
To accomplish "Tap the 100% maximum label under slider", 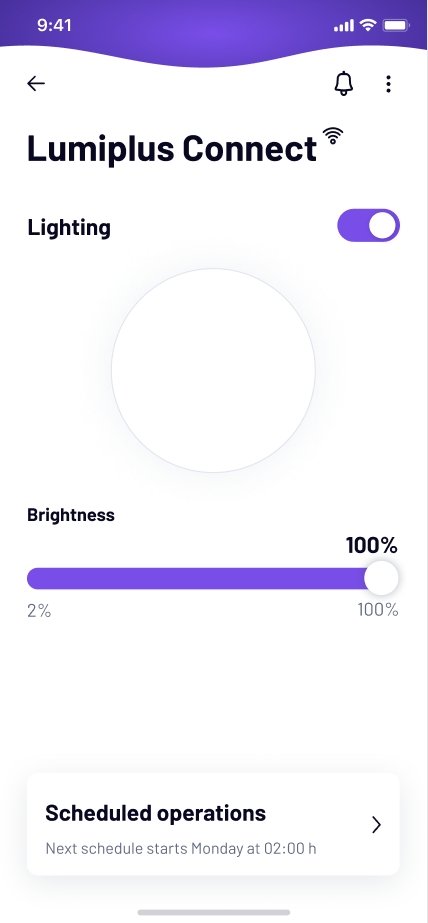I will tap(378, 610).
